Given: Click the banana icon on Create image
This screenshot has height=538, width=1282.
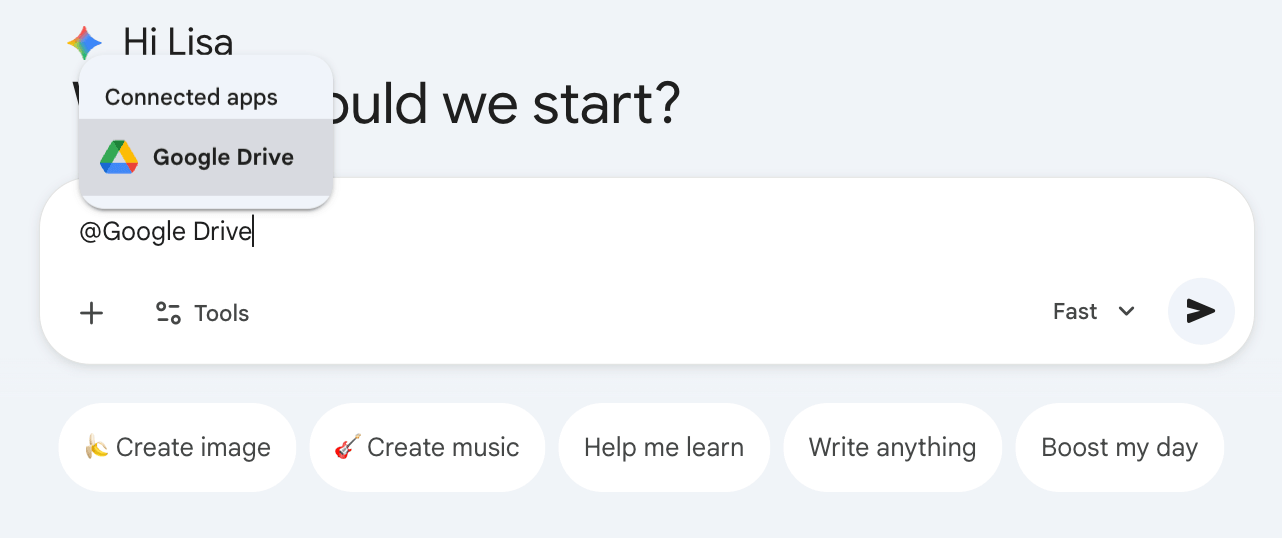Looking at the screenshot, I should tap(96, 447).
